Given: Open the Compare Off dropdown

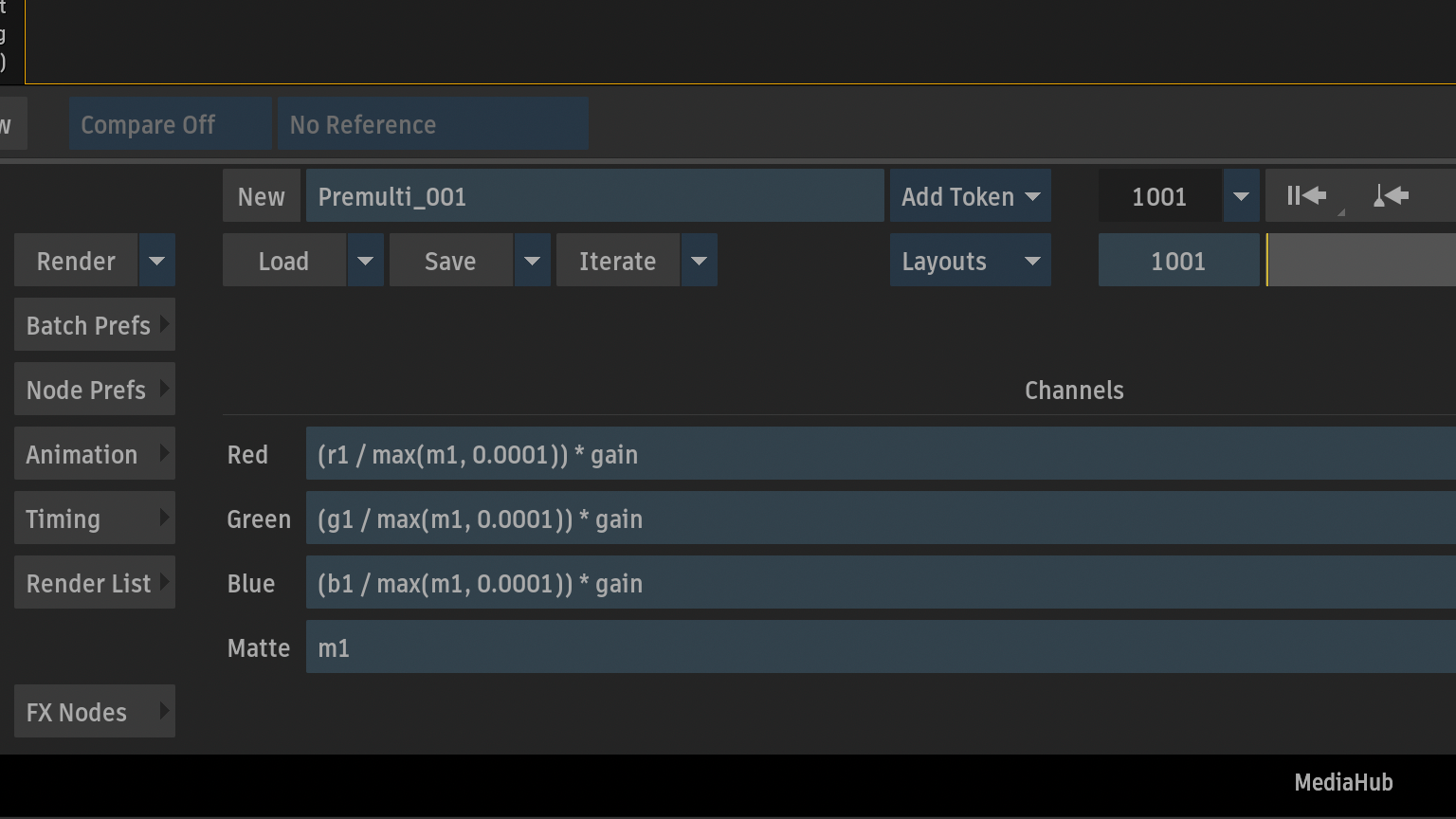Looking at the screenshot, I should (171, 124).
